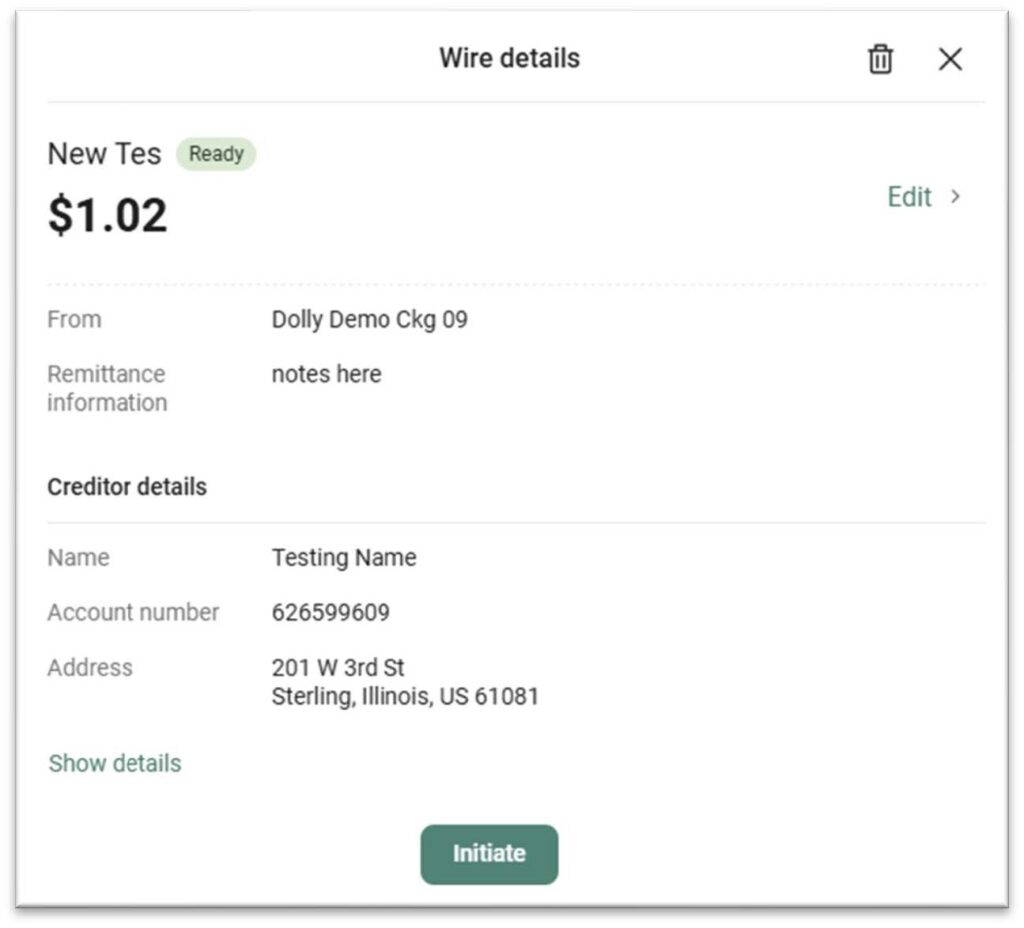Click the 201 W 3rd St address line
Viewport: 1024px width, 928px height.
point(338,667)
